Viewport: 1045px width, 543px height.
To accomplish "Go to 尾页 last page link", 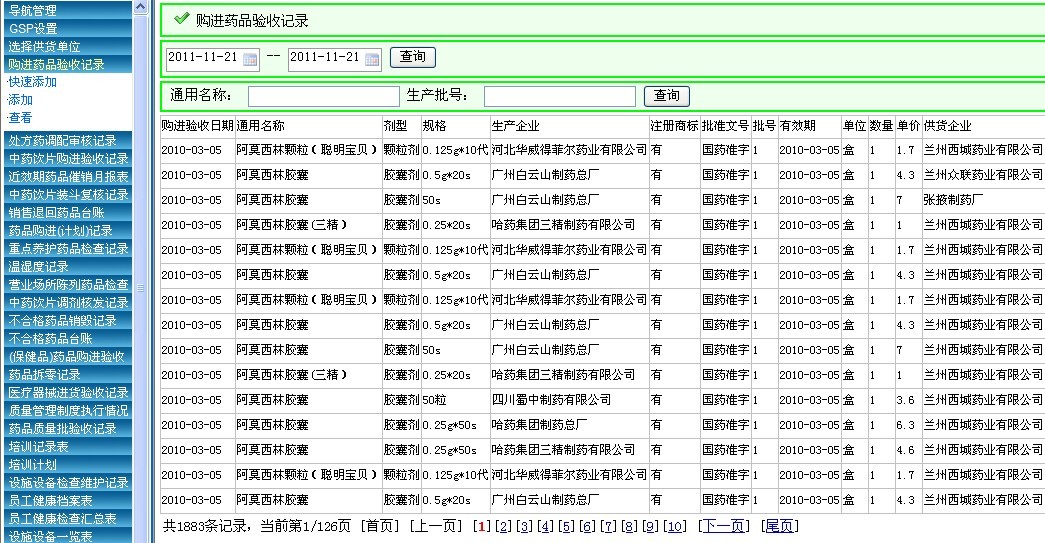I will pyautogui.click(x=779, y=526).
